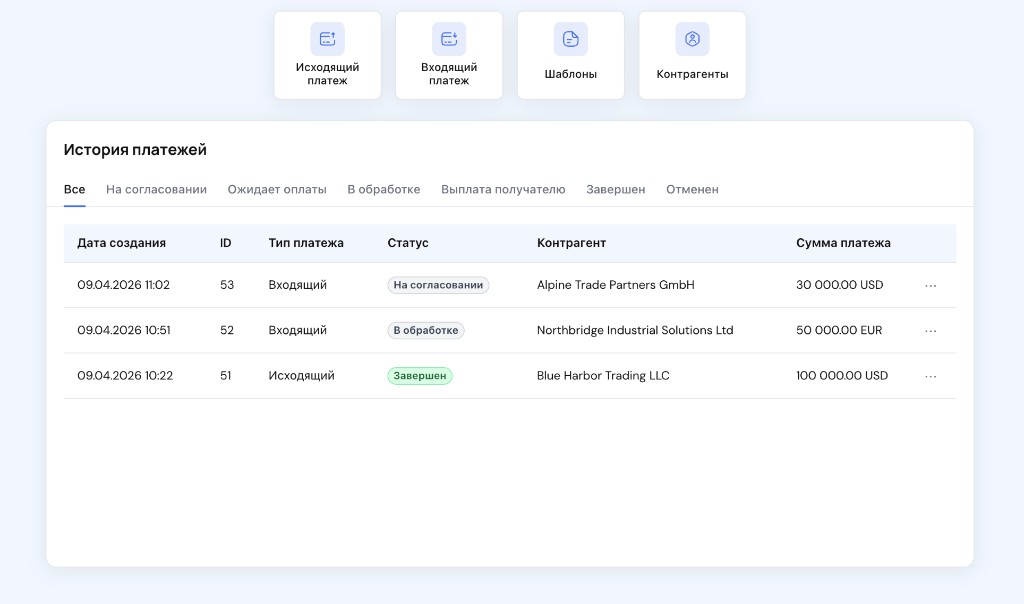Open the three-dot menu for payment 53
1024x604 pixels.
(930, 286)
